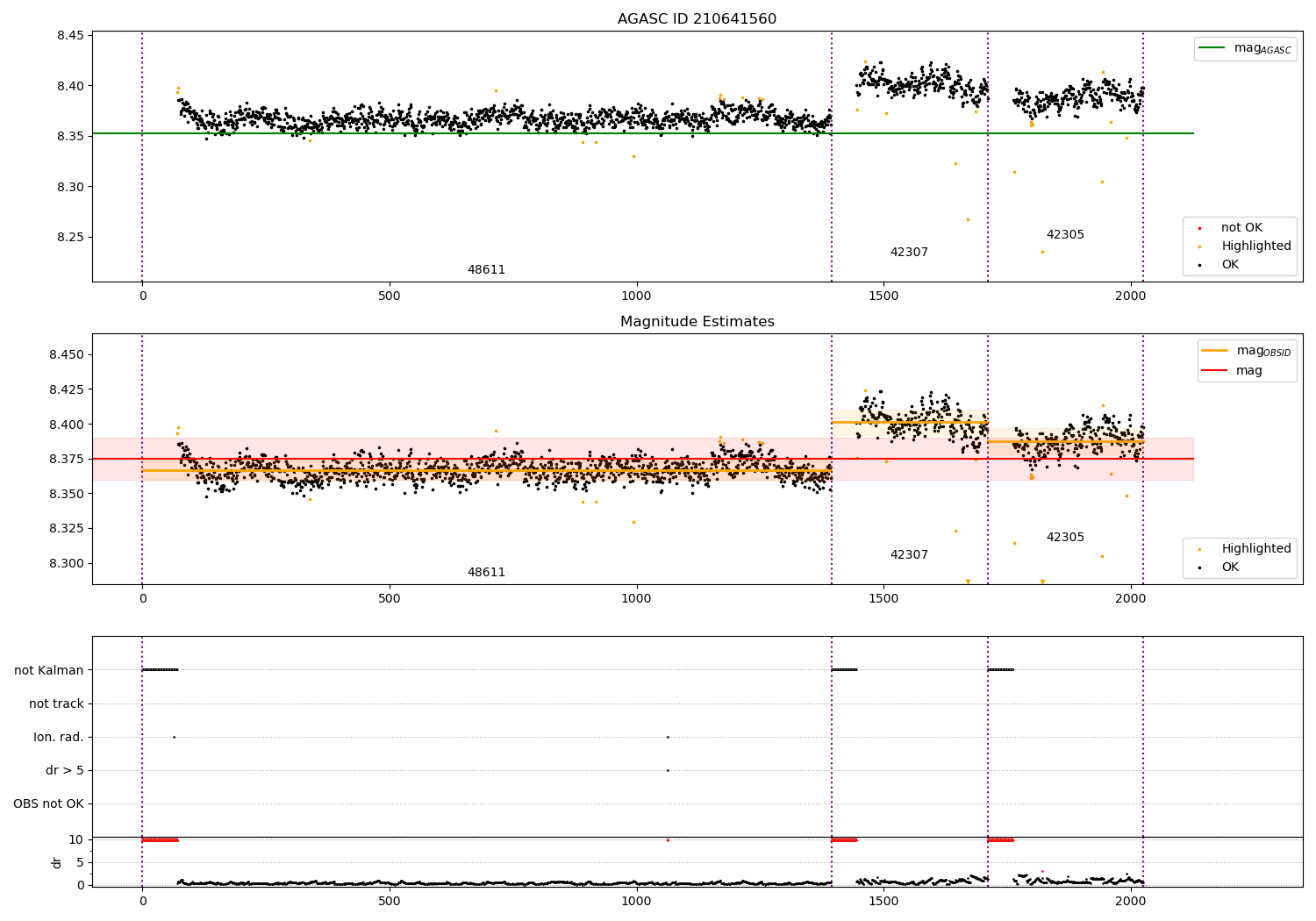The image size is (1316, 921).
Task: Click the orange line sample beside mag OBSID
Action: [1214, 350]
